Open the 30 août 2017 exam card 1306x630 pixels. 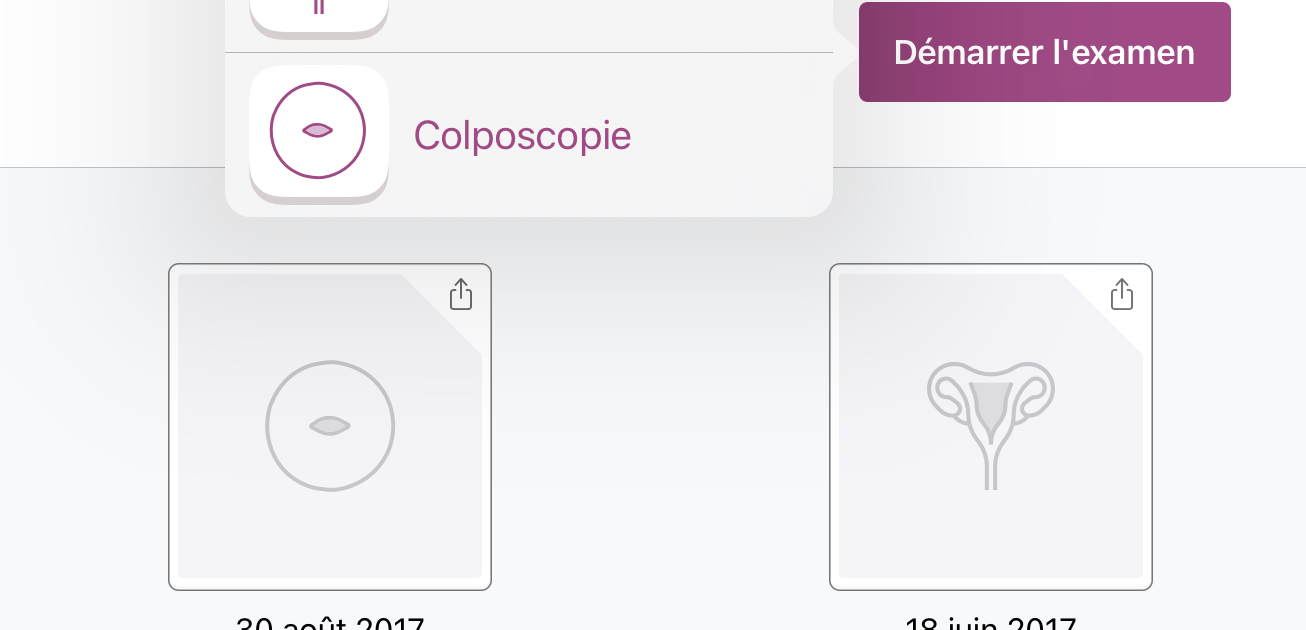(x=330, y=427)
